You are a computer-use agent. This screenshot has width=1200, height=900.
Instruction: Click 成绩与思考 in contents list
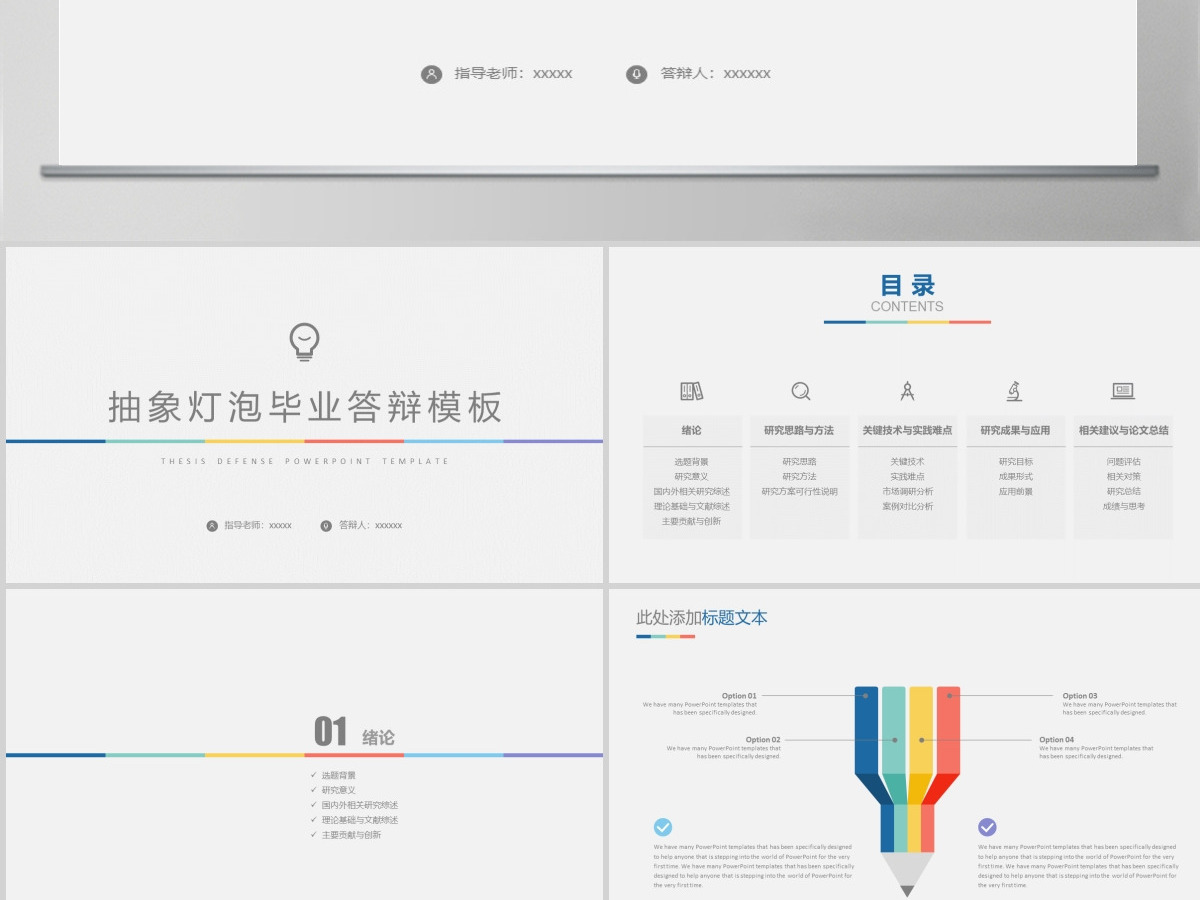point(1124,507)
